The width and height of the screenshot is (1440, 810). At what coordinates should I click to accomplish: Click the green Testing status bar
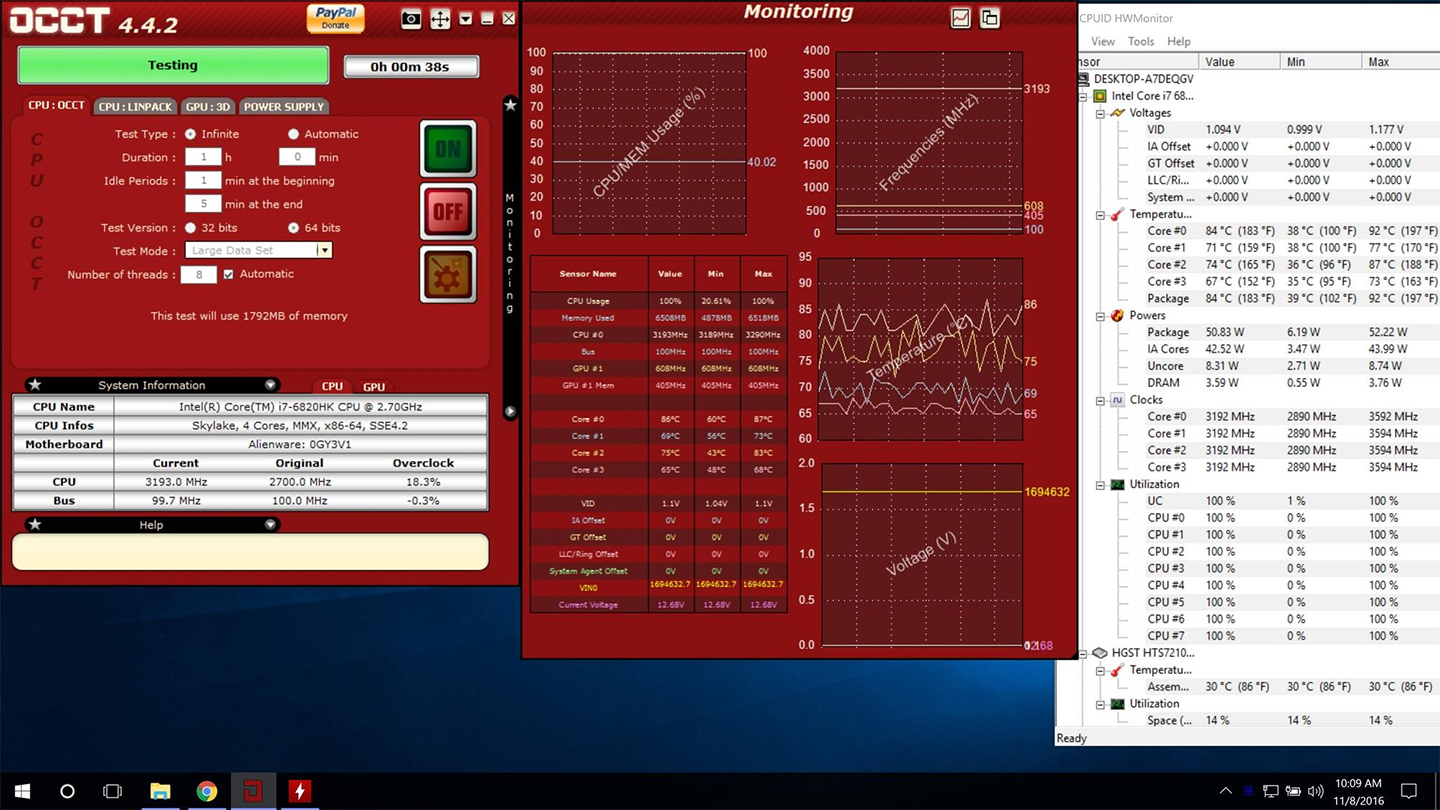(x=173, y=65)
